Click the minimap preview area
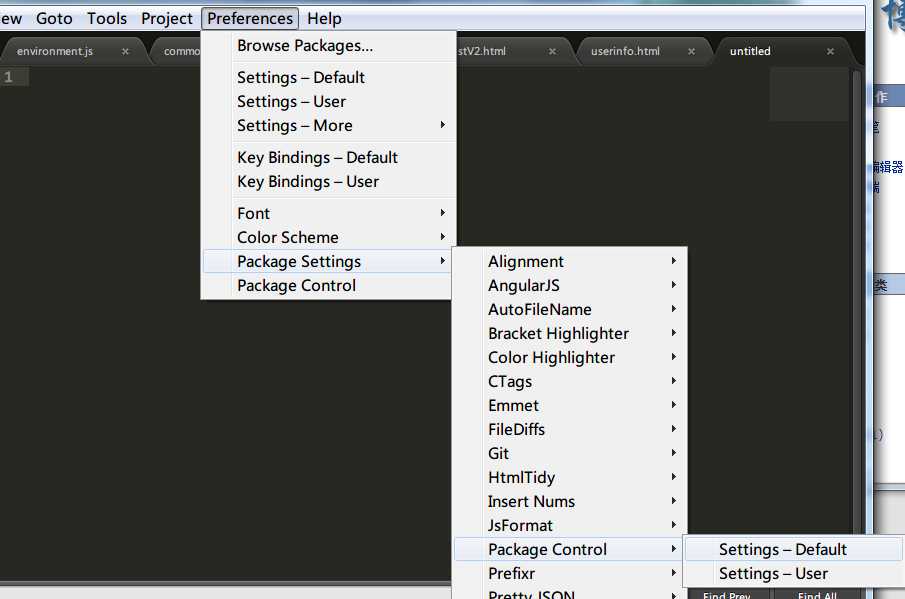Viewport: 905px width, 599px height. [x=809, y=94]
